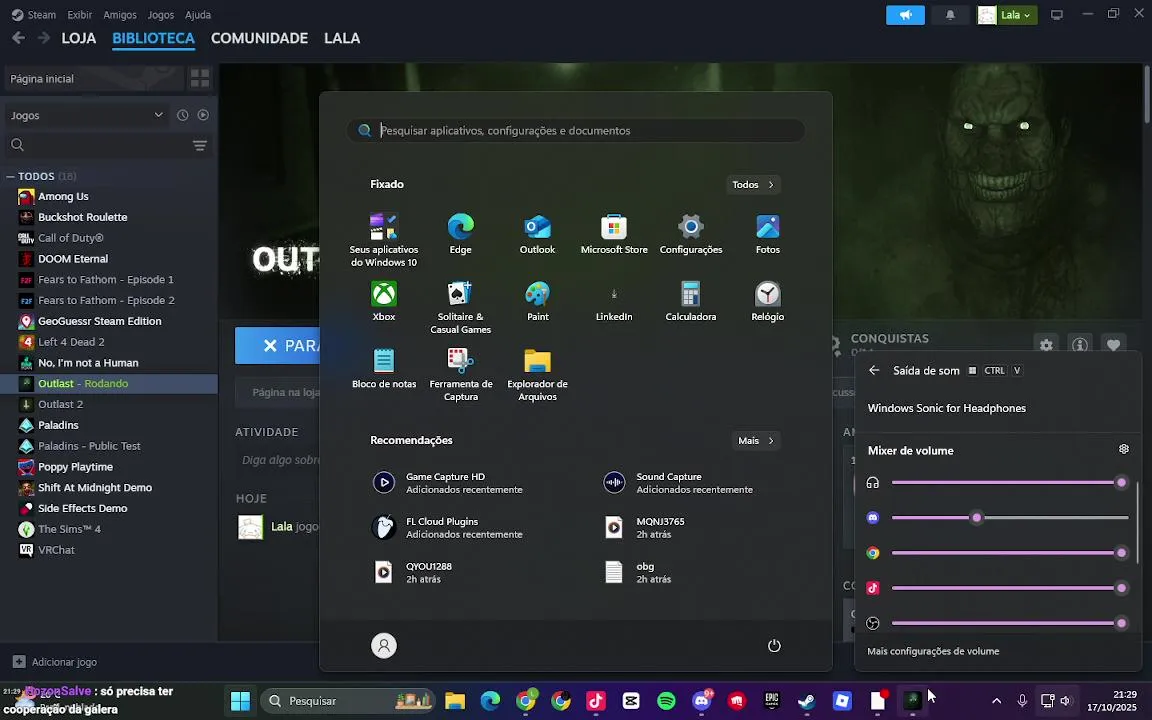Switch to the LOJA tab
The width and height of the screenshot is (1152, 720).
click(x=79, y=38)
